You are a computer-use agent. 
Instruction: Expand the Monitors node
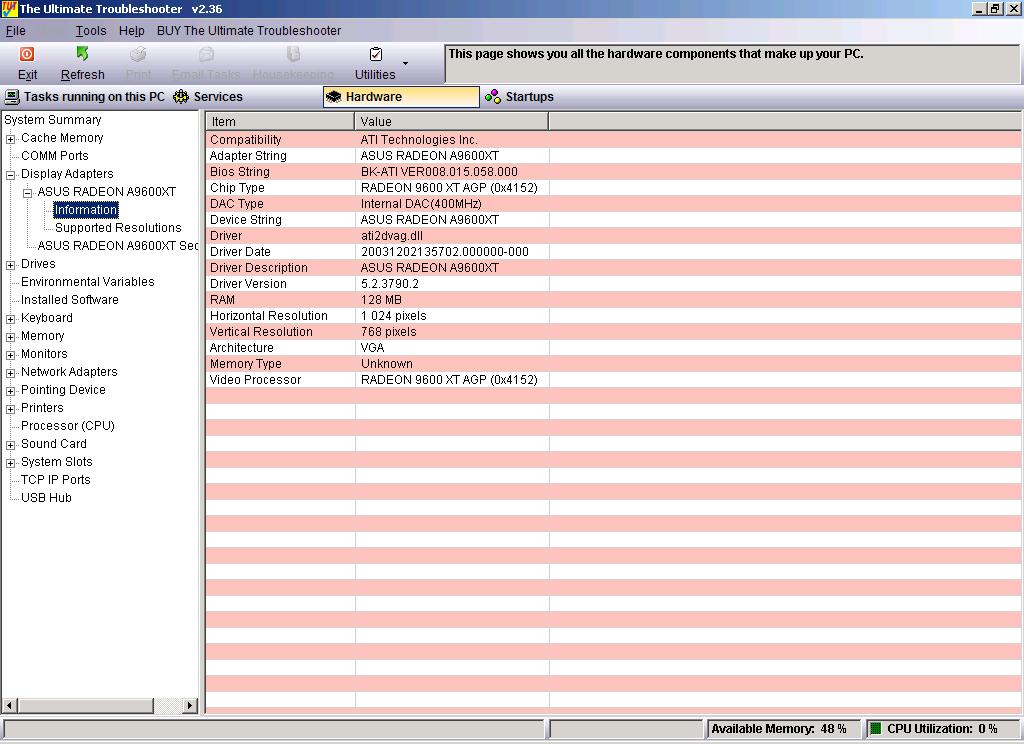(10, 355)
